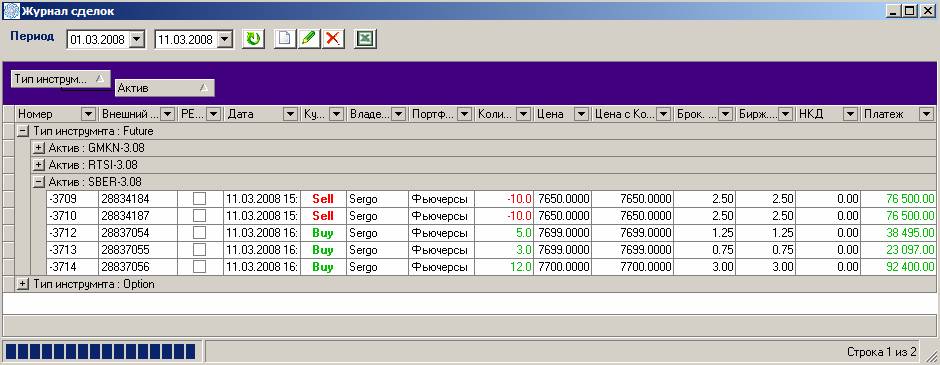Click the Sell cell in row -3709
Screen dimensions: 940x365
pos(323,198)
